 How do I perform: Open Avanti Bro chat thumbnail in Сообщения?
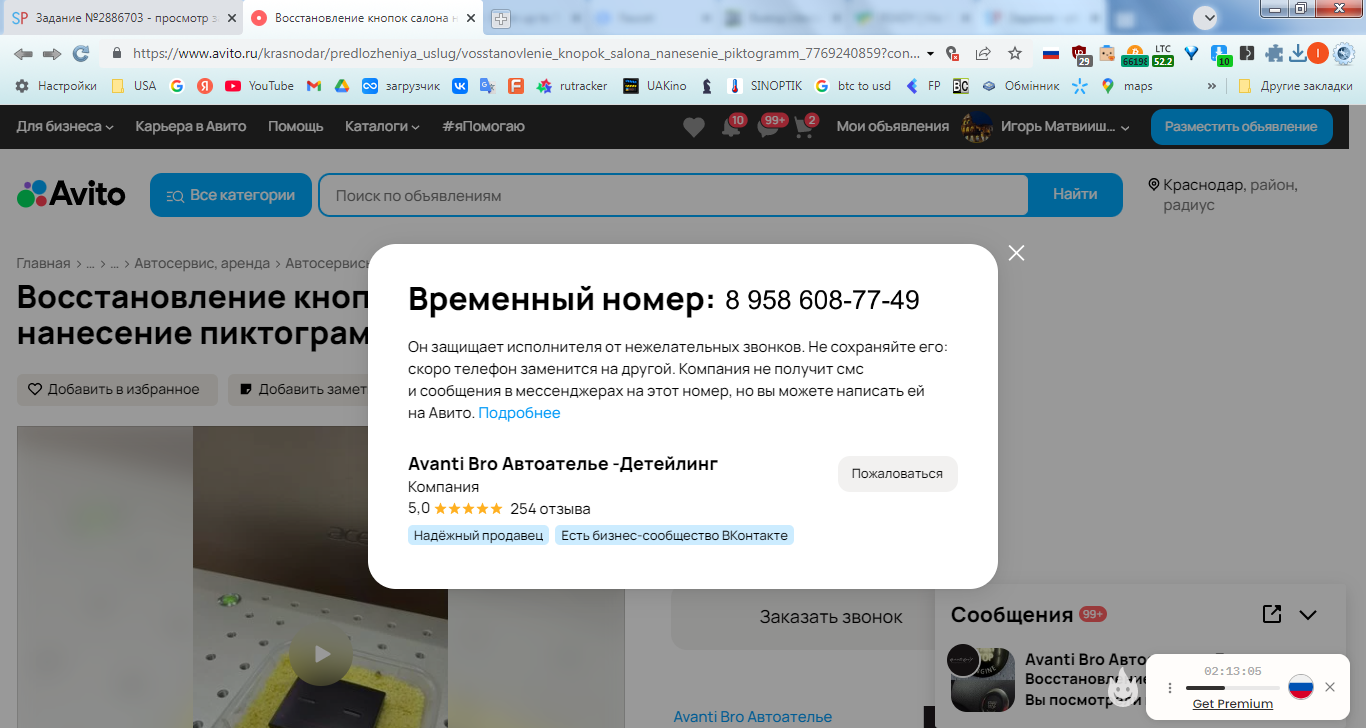(x=982, y=679)
